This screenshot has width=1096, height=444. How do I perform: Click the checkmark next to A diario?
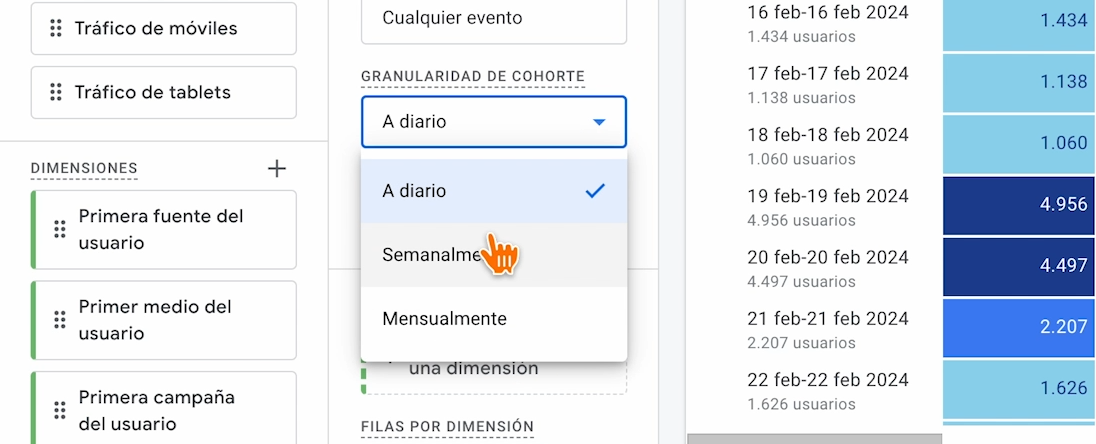(595, 191)
